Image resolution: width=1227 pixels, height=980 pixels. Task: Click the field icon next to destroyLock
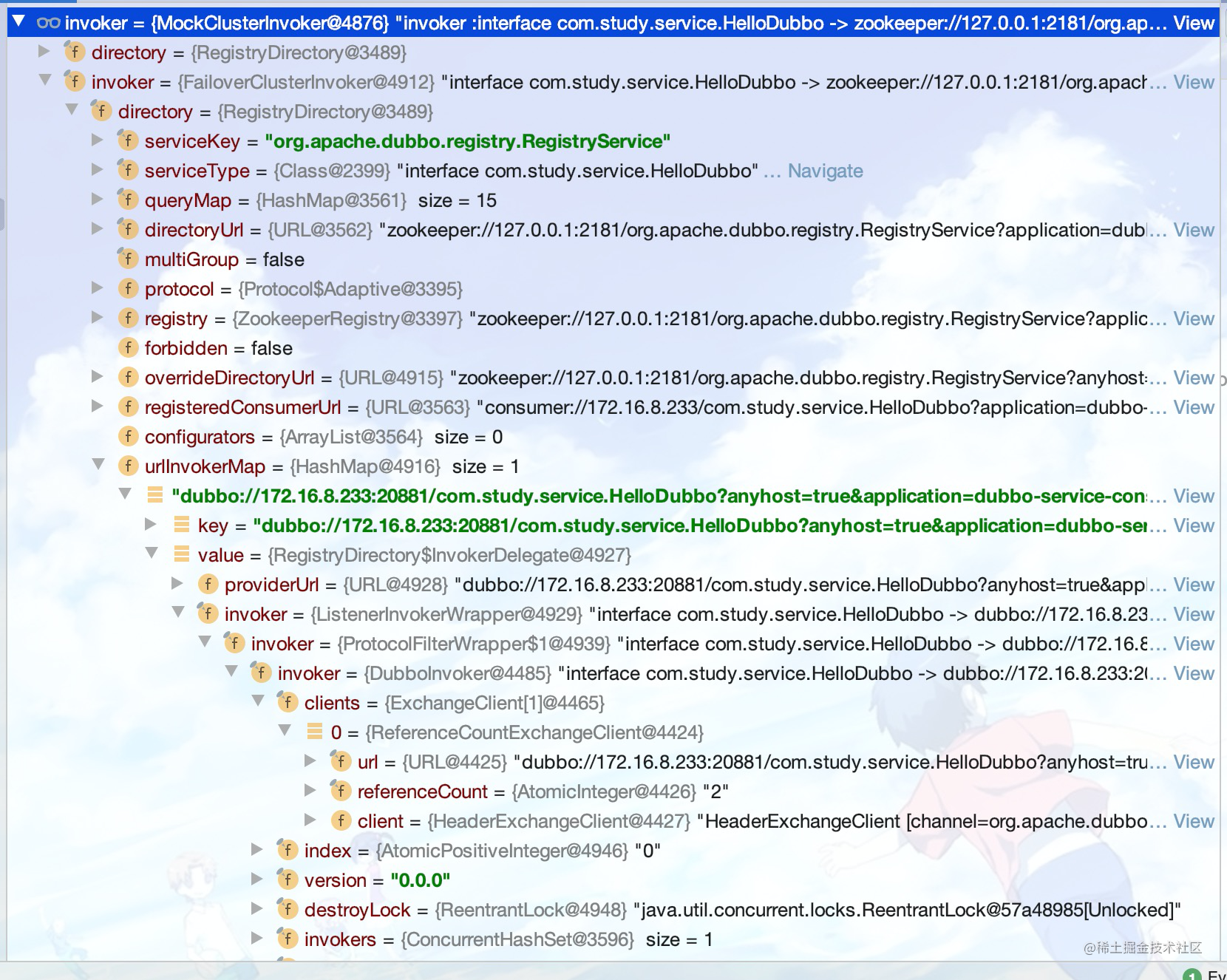pos(288,909)
